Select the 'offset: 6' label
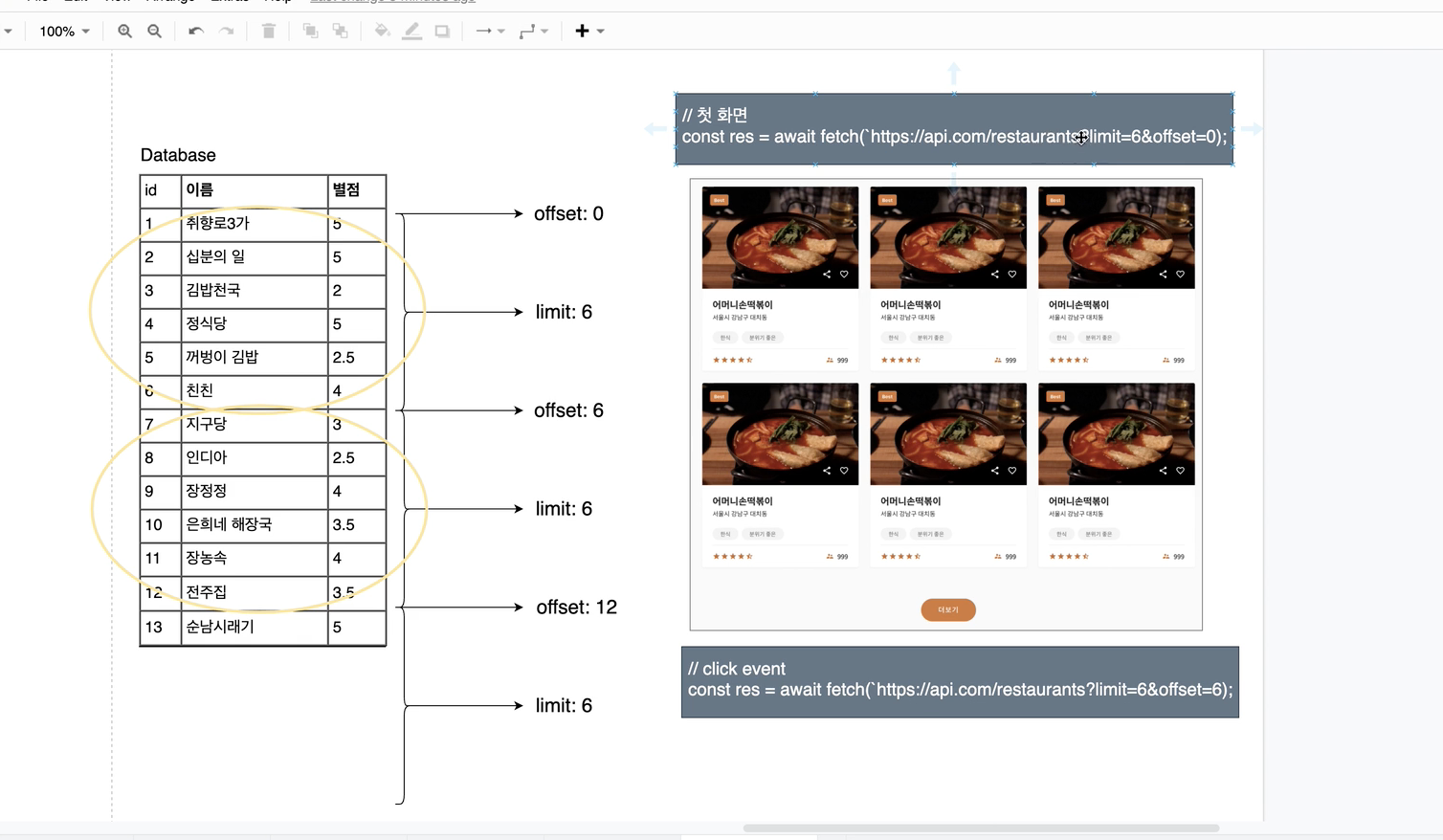 click(568, 410)
